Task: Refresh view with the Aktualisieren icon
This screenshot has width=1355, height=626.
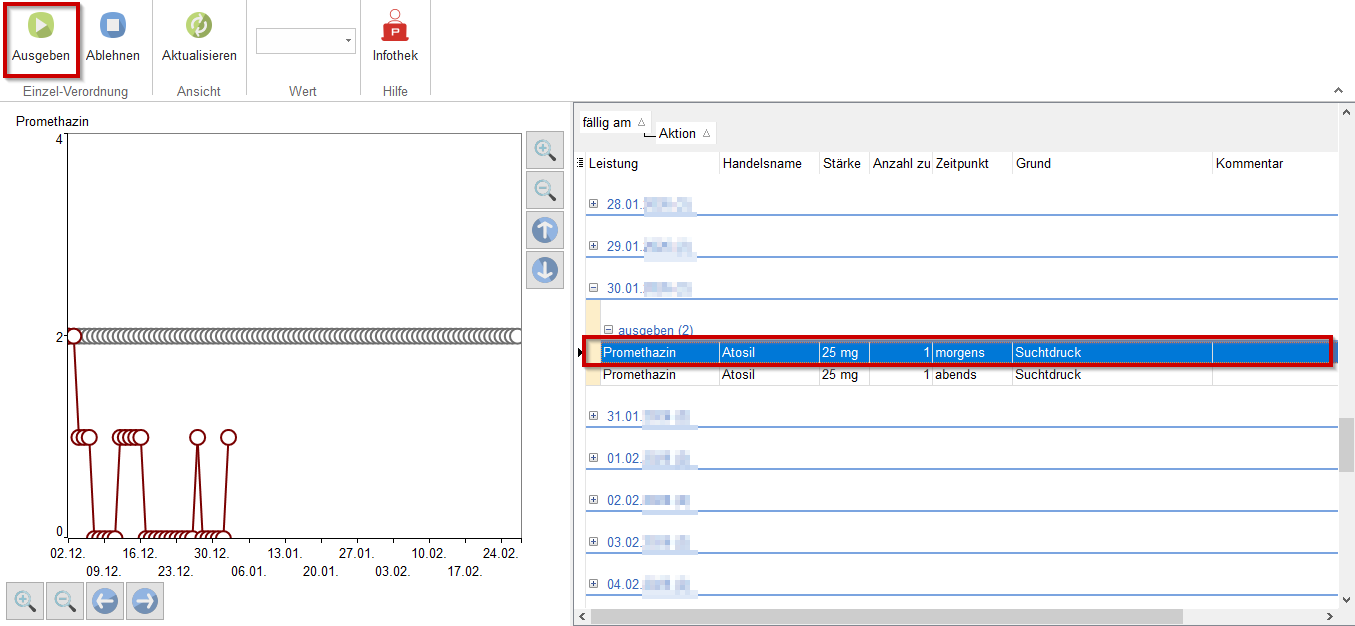Action: click(199, 26)
